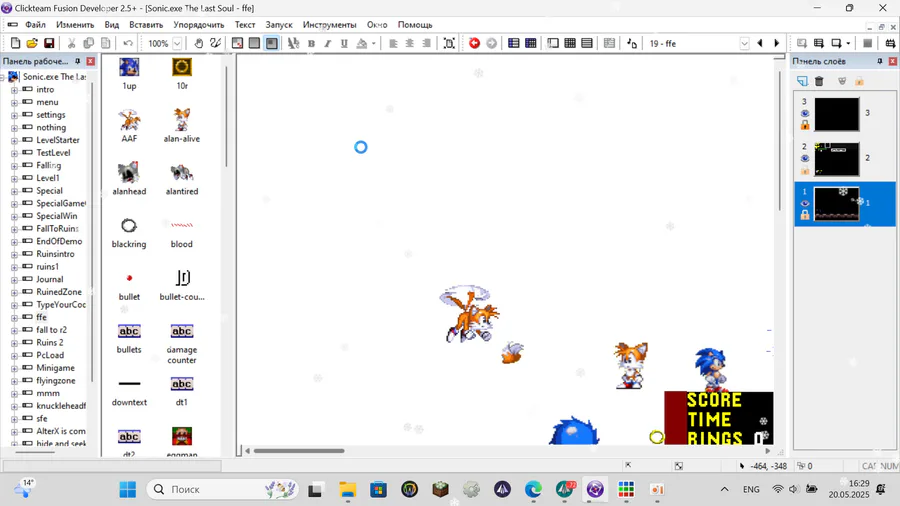Select layer 2 thumbnail
This screenshot has height=506, width=900.
click(836, 159)
